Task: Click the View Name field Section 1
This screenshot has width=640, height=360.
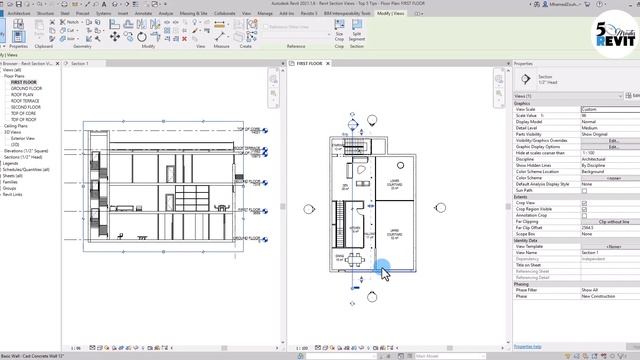Action: point(611,253)
